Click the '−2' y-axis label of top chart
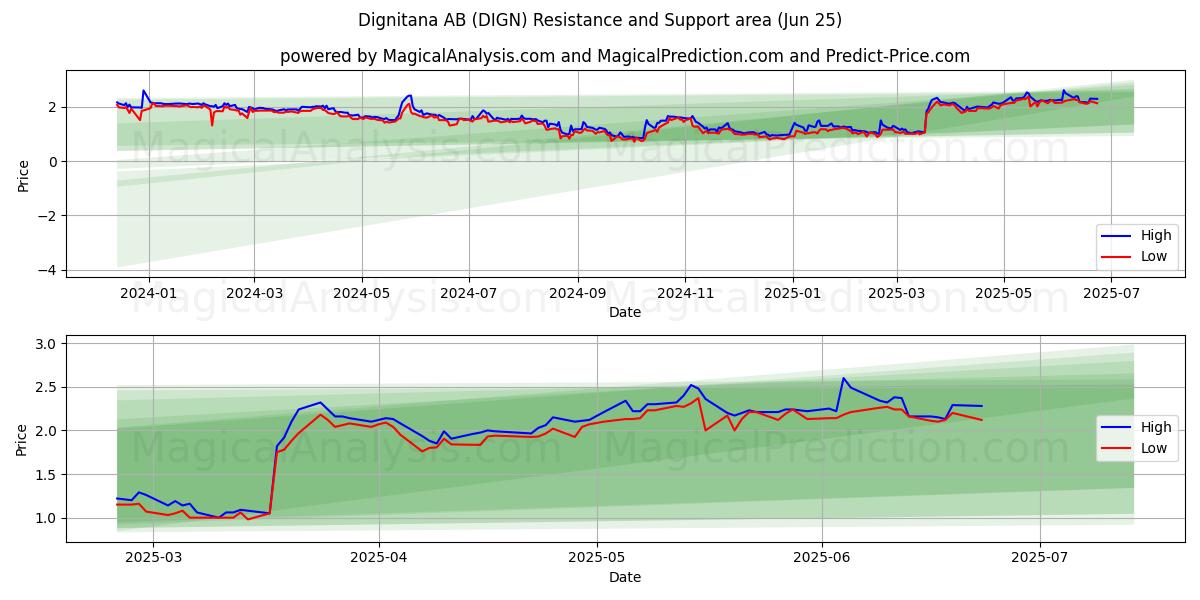 [48, 216]
